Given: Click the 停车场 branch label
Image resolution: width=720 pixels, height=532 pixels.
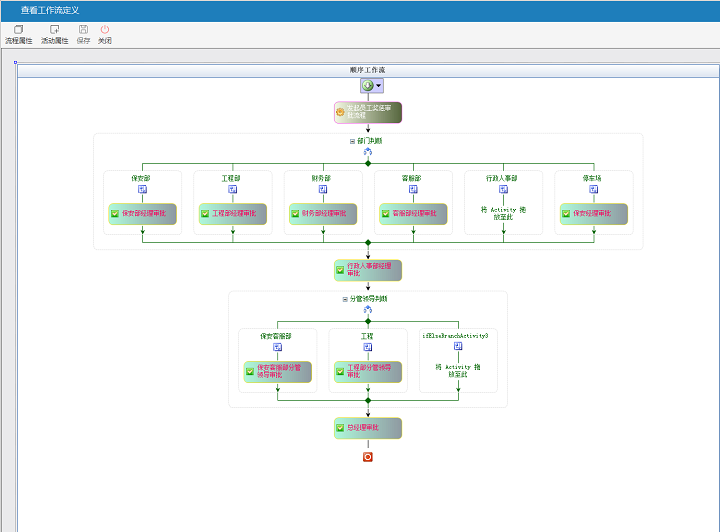Looking at the screenshot, I should click(x=592, y=178).
